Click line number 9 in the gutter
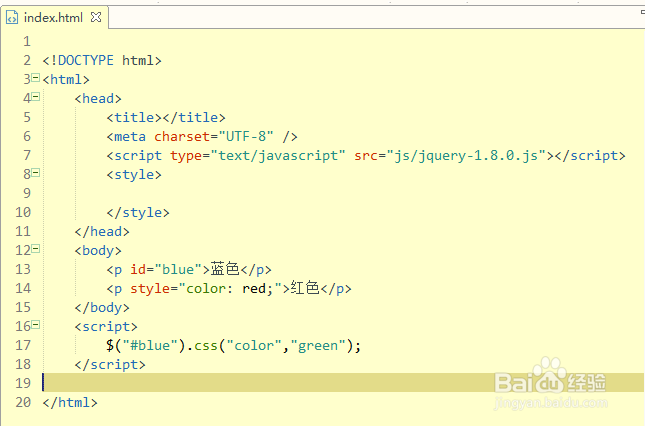Viewport: 645px width, 426px height. (x=27, y=193)
